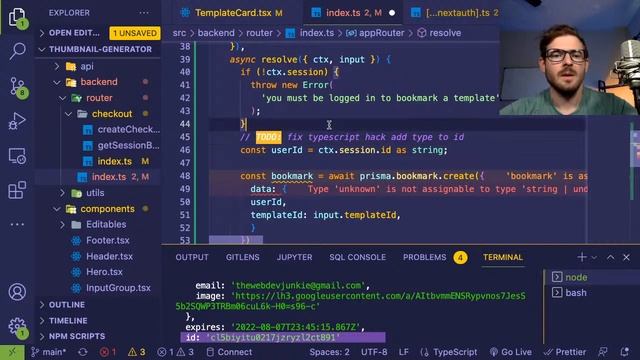This screenshot has width=640, height=360.
Task: Change end of line sequence LF
Action: coord(403,352)
